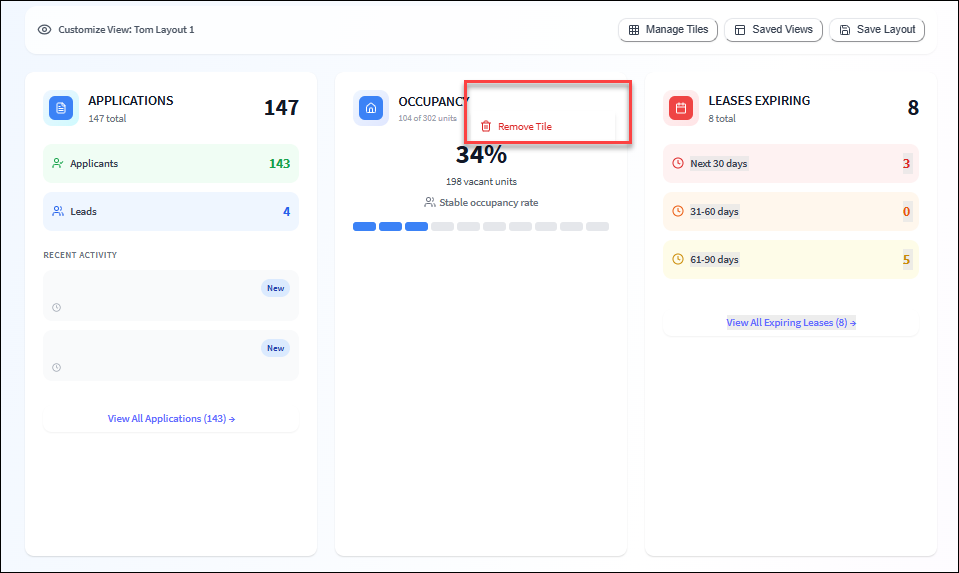Click the 61-90 days clock icon
The width and height of the screenshot is (959, 573).
[678, 259]
